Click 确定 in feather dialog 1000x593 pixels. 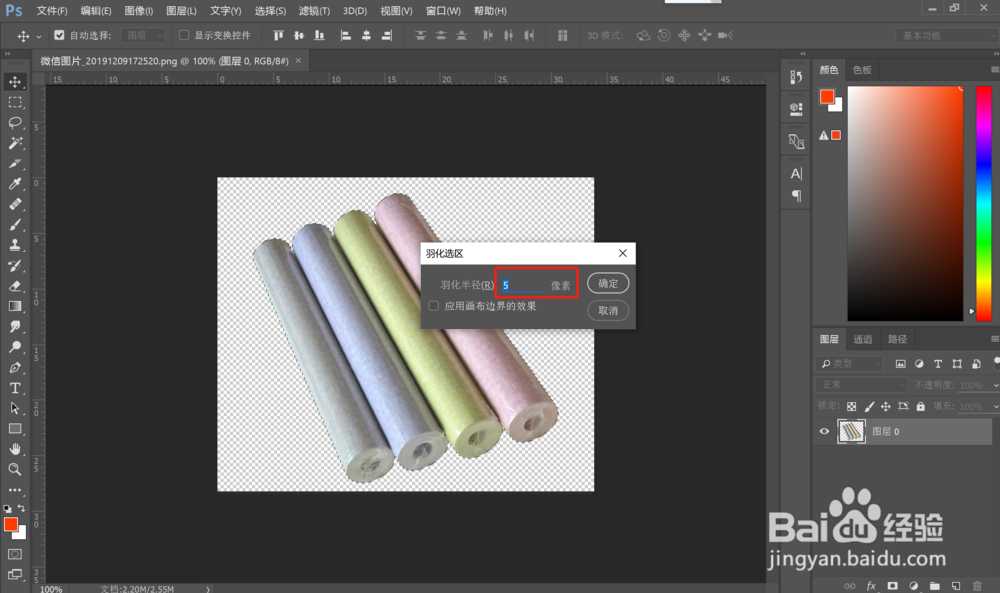tap(608, 284)
